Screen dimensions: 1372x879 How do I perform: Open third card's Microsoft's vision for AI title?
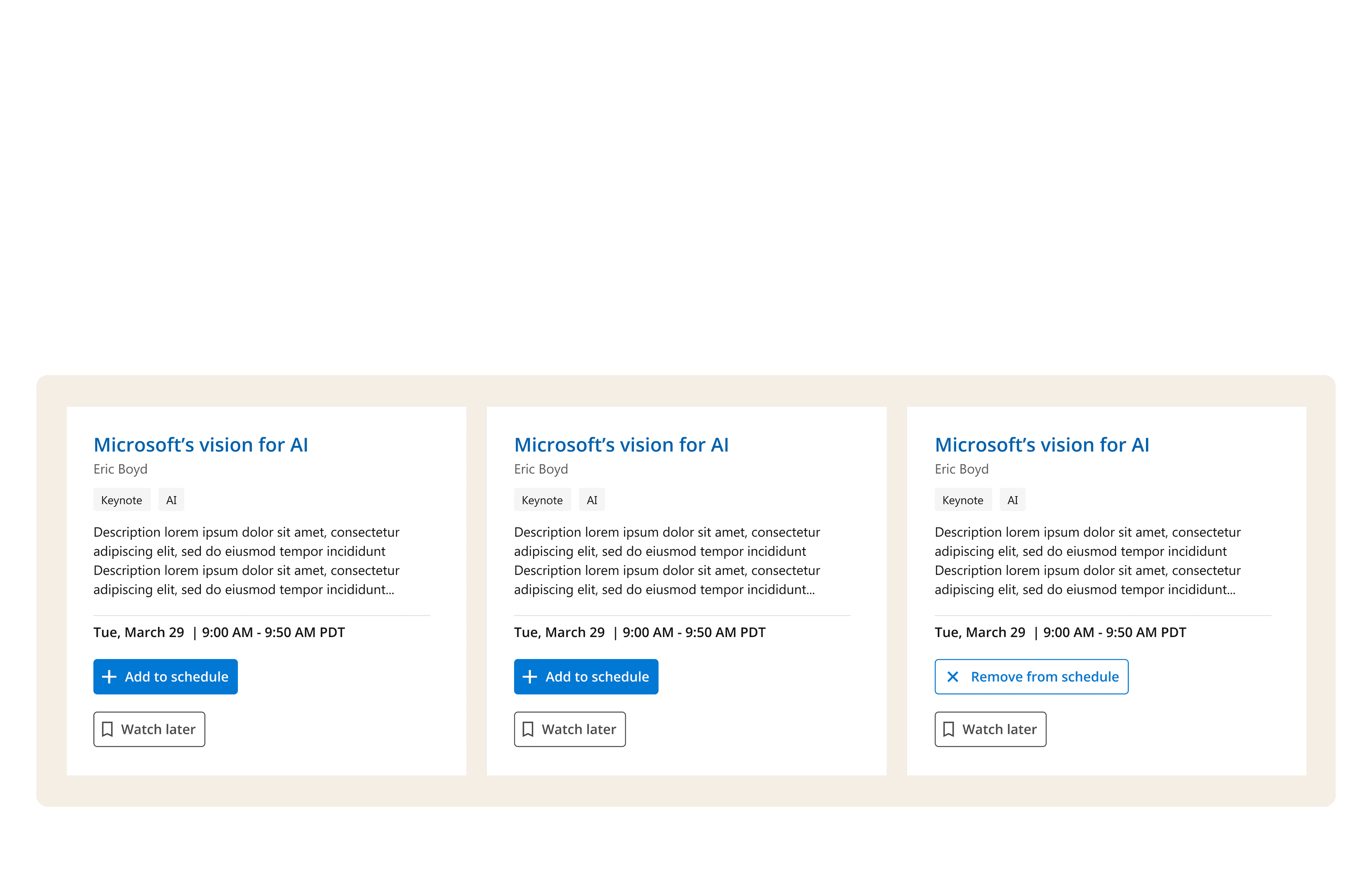tap(1041, 445)
